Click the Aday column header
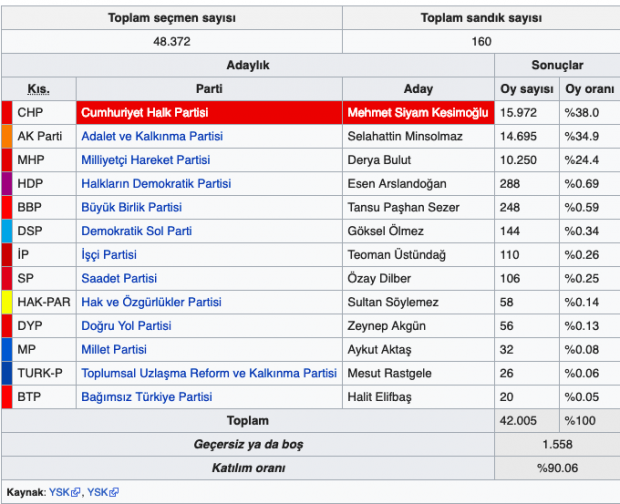The image size is (620, 504). 418,89
